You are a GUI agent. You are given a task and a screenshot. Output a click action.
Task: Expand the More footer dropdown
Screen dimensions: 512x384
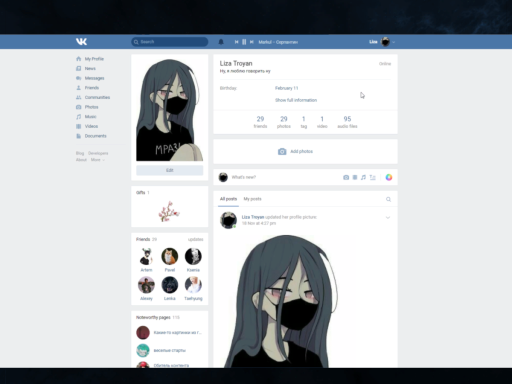point(98,160)
